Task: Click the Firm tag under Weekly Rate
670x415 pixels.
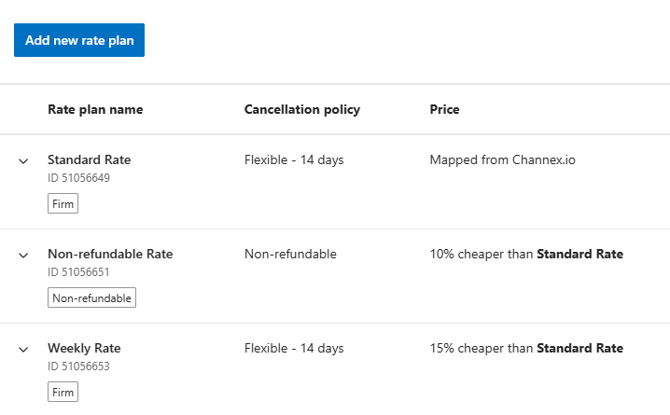Action: click(x=63, y=392)
